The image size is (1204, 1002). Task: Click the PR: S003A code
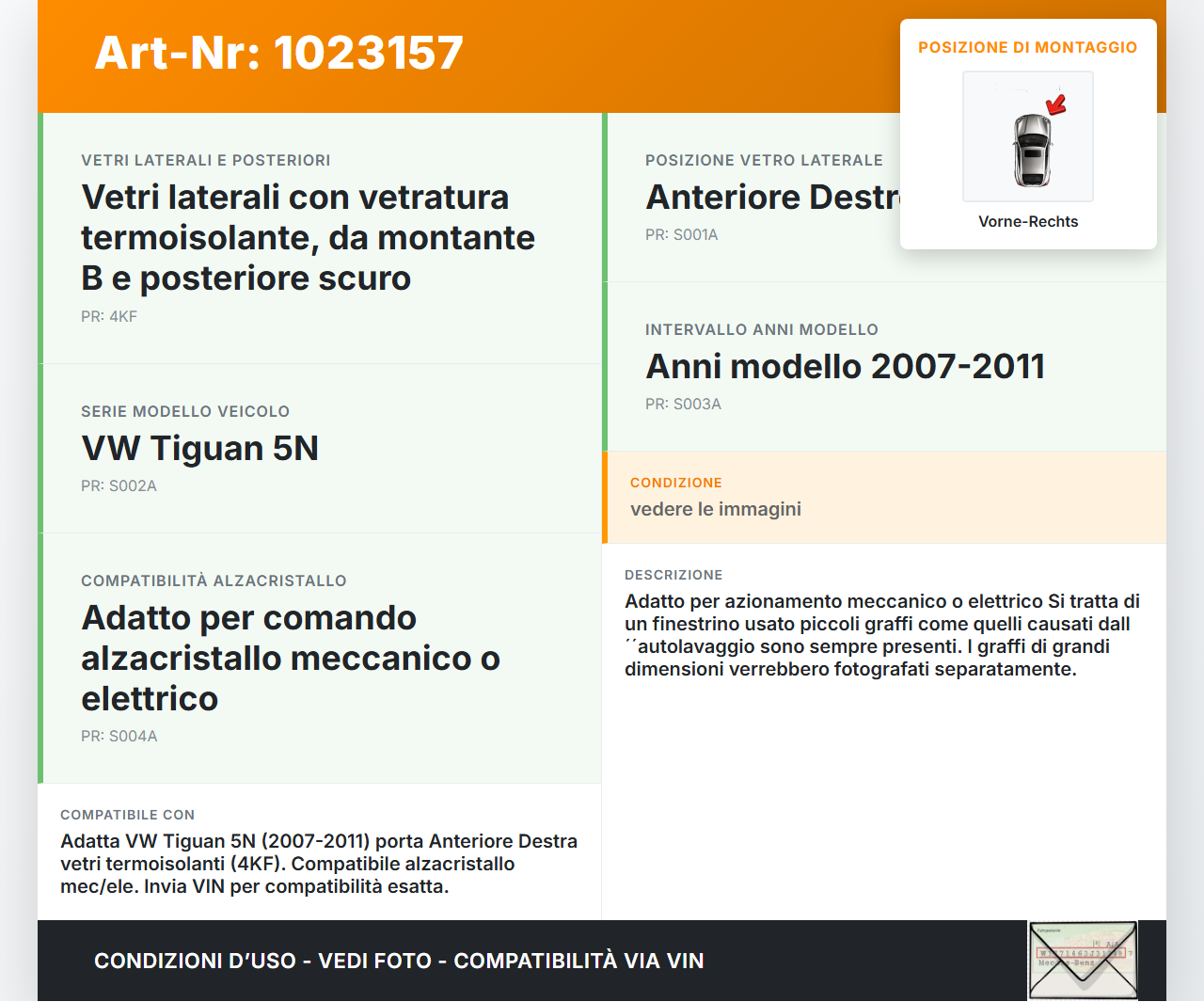click(683, 405)
